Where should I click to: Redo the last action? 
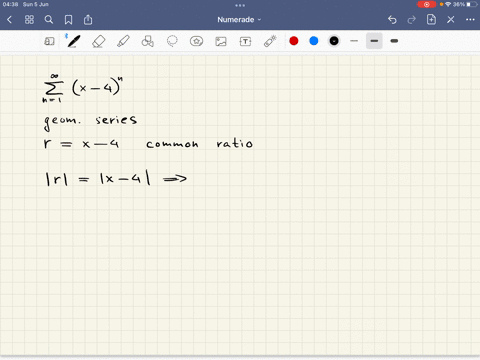tap(412, 20)
